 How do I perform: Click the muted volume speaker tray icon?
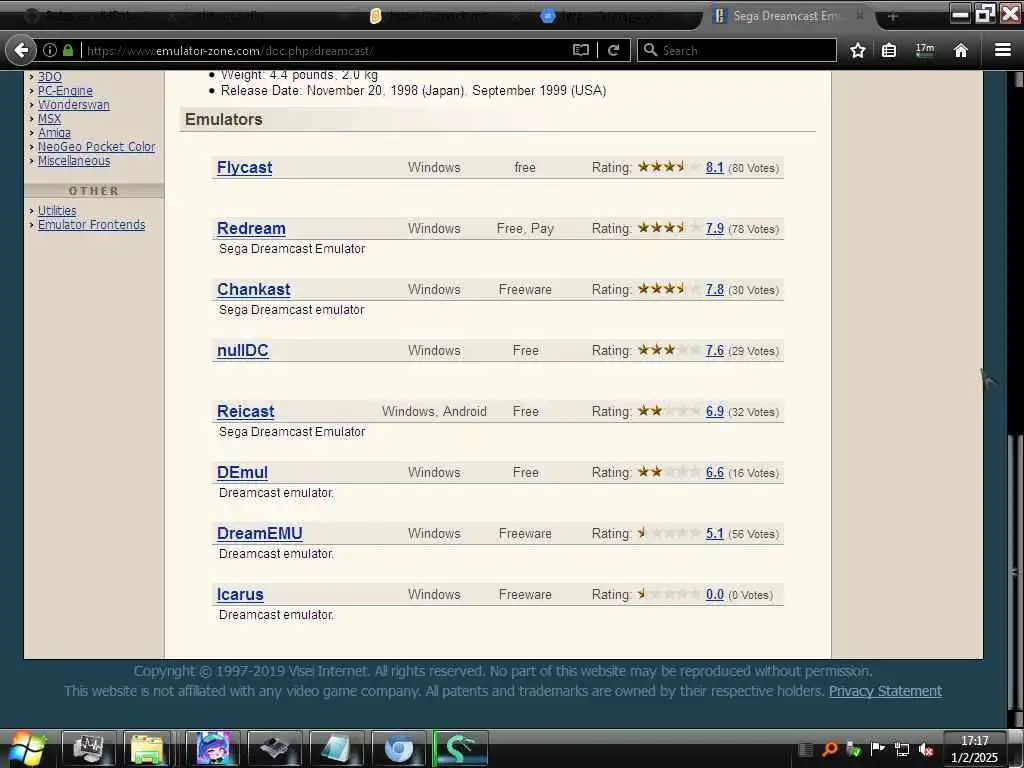coord(925,749)
